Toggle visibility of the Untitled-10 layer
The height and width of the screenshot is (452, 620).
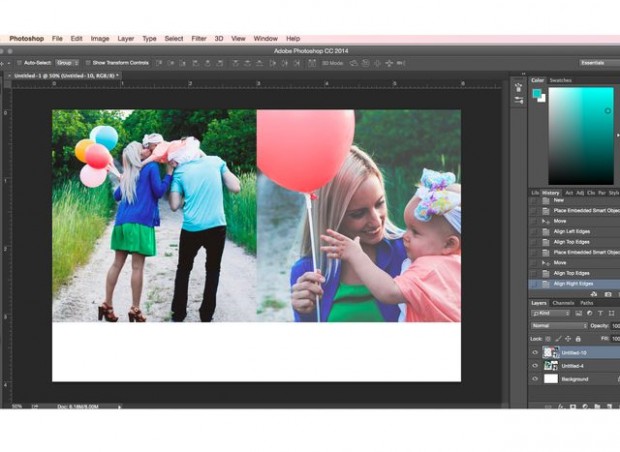(x=535, y=353)
